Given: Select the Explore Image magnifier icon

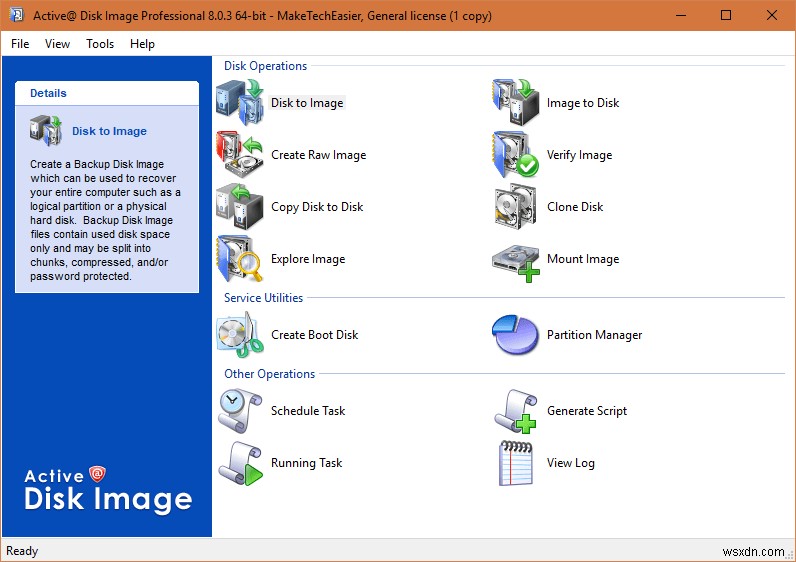Looking at the screenshot, I should pyautogui.click(x=240, y=259).
